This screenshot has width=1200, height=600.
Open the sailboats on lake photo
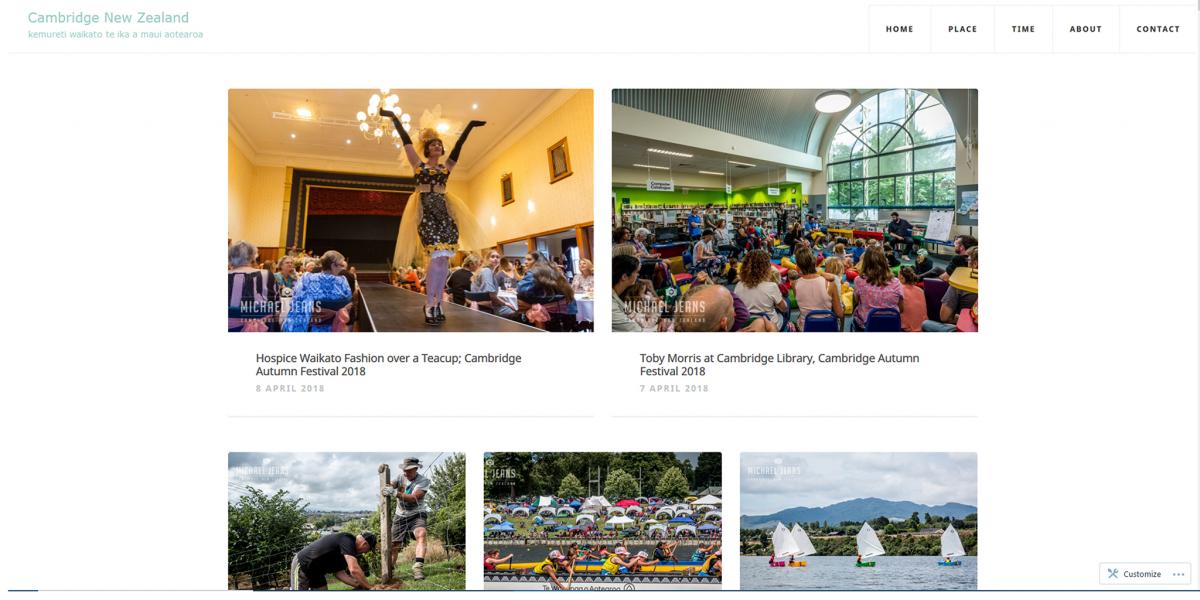[859, 521]
